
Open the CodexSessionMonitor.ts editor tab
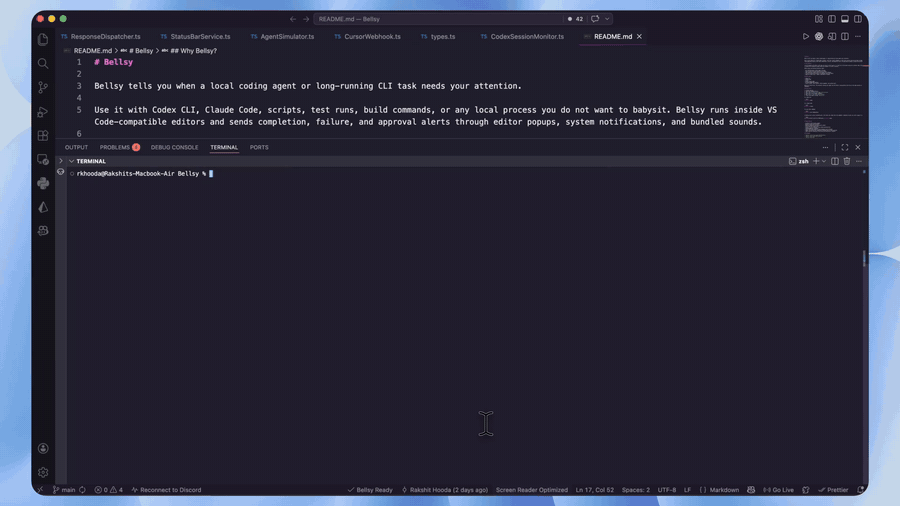522,36
